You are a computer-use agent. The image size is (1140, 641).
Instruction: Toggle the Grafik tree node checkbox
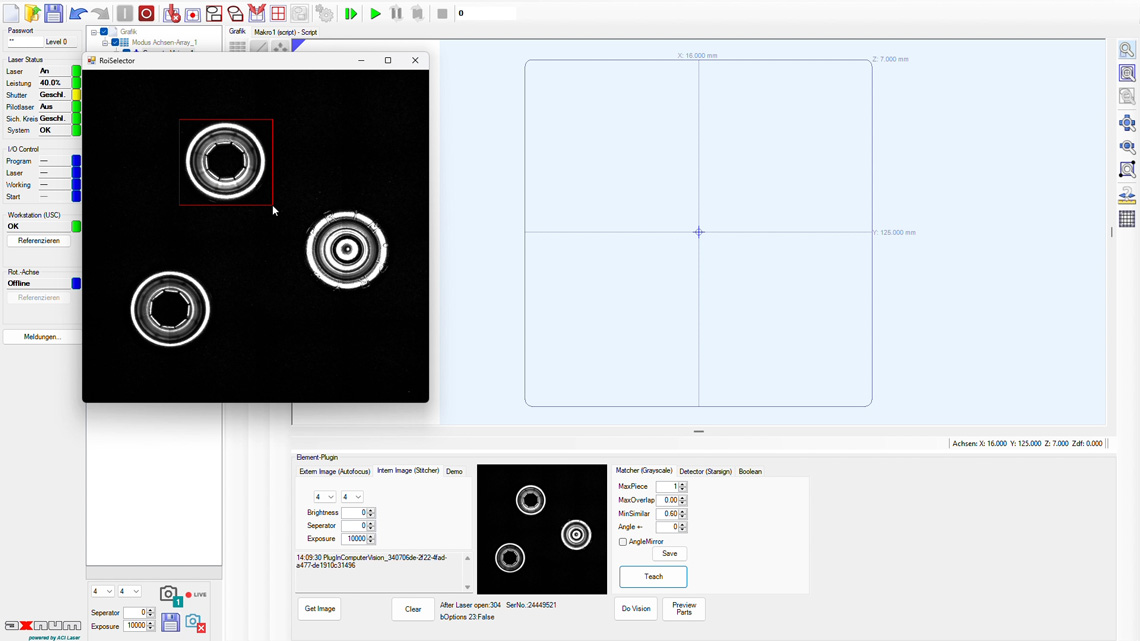(x=104, y=32)
